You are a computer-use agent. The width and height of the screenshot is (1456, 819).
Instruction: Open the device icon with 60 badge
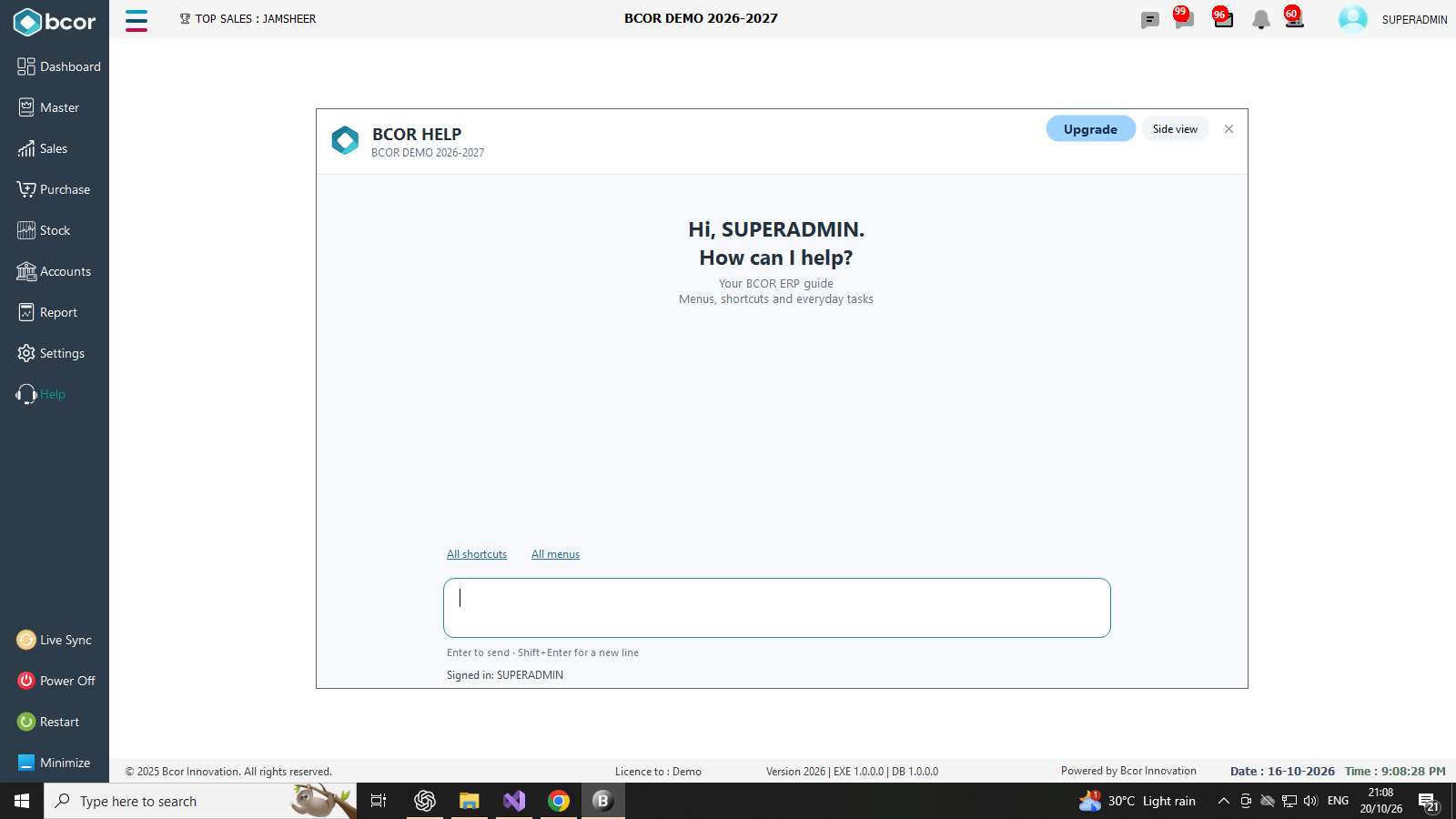(x=1294, y=18)
